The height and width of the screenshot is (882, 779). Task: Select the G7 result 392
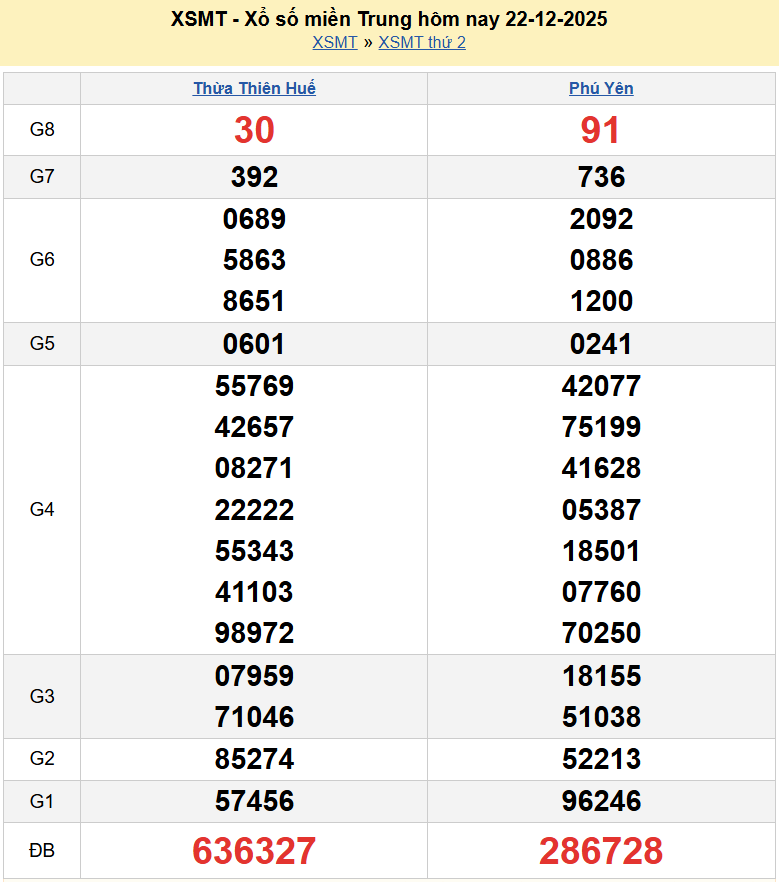[254, 177]
